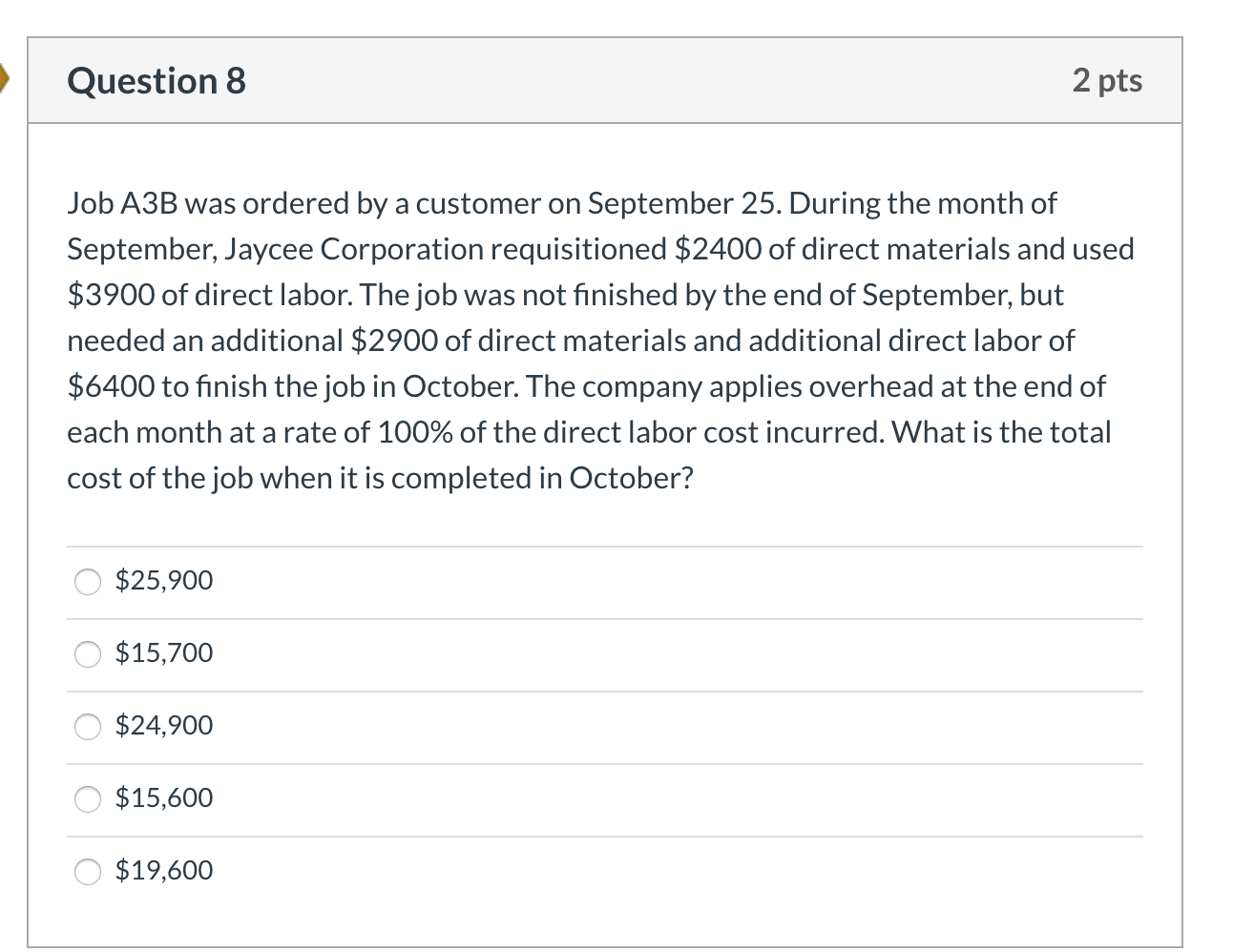Screen dimensions: 1254x952
Task: Select the $15,700 answer radio button
Action: coord(87,654)
